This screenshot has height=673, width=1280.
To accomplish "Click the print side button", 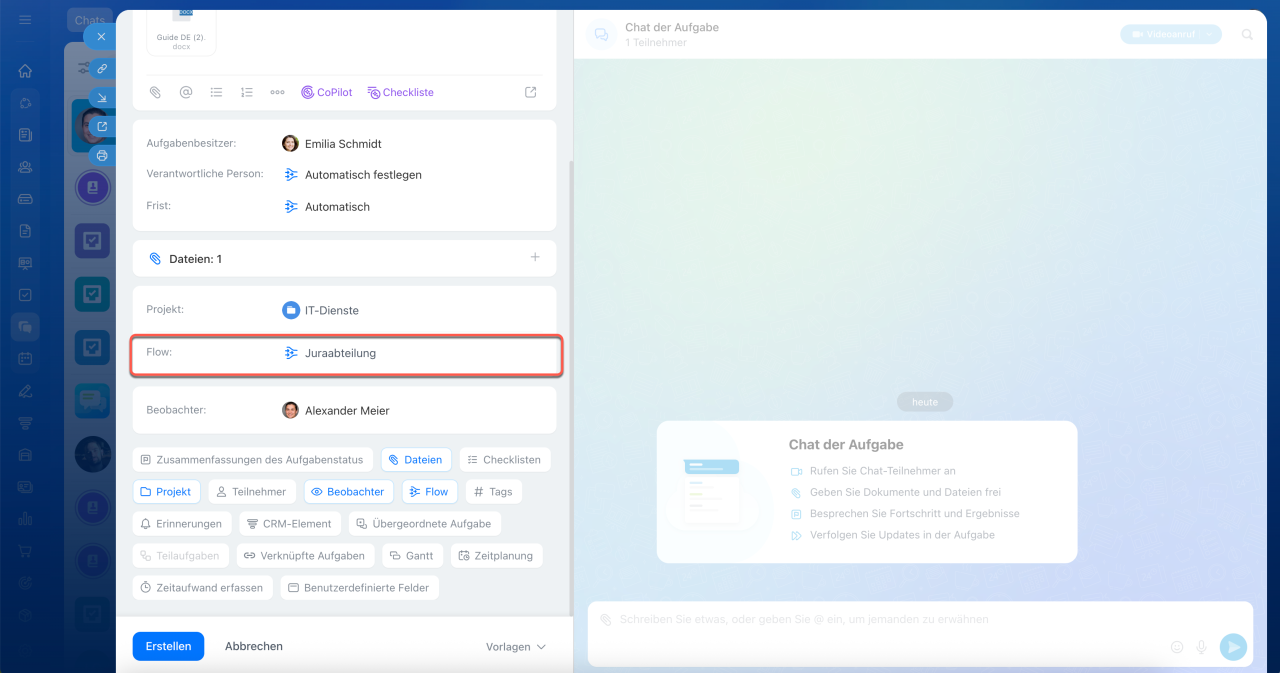I will click(x=102, y=156).
